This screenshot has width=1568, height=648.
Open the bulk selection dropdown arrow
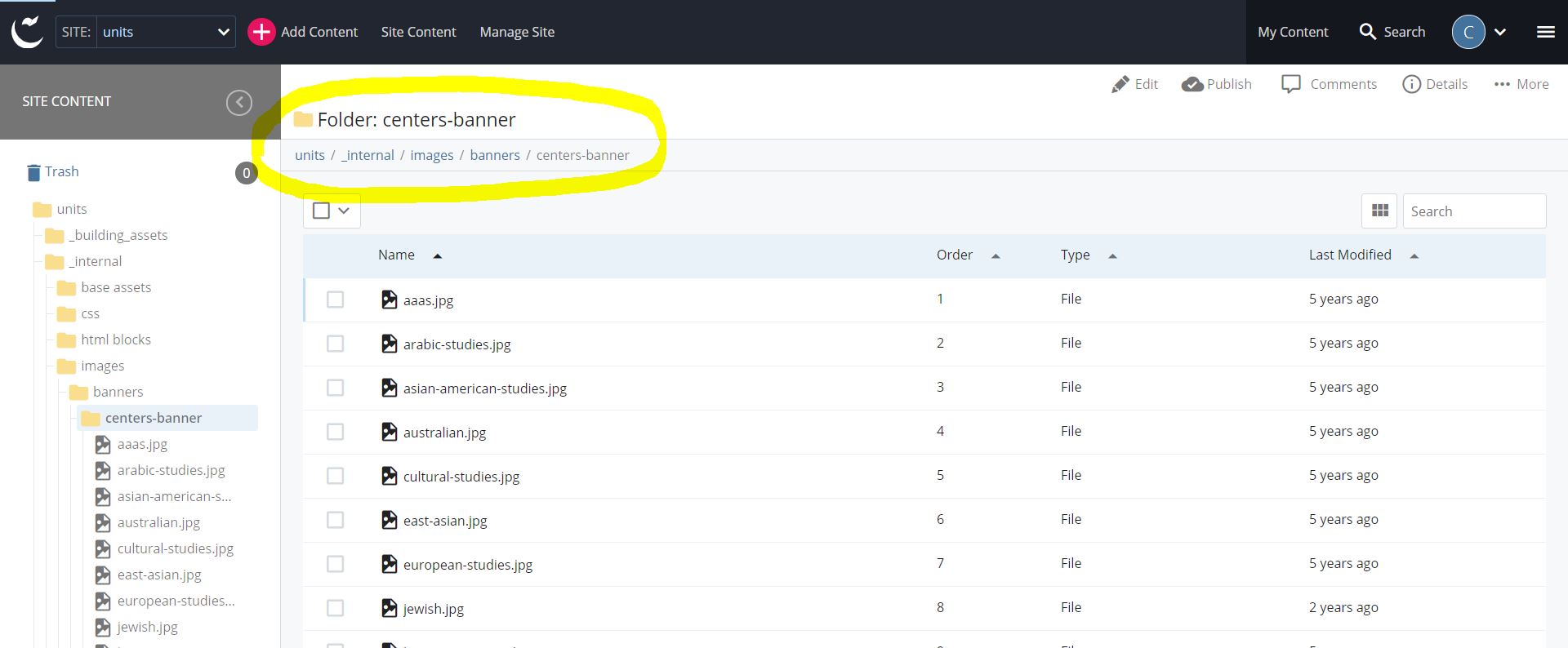click(x=344, y=211)
